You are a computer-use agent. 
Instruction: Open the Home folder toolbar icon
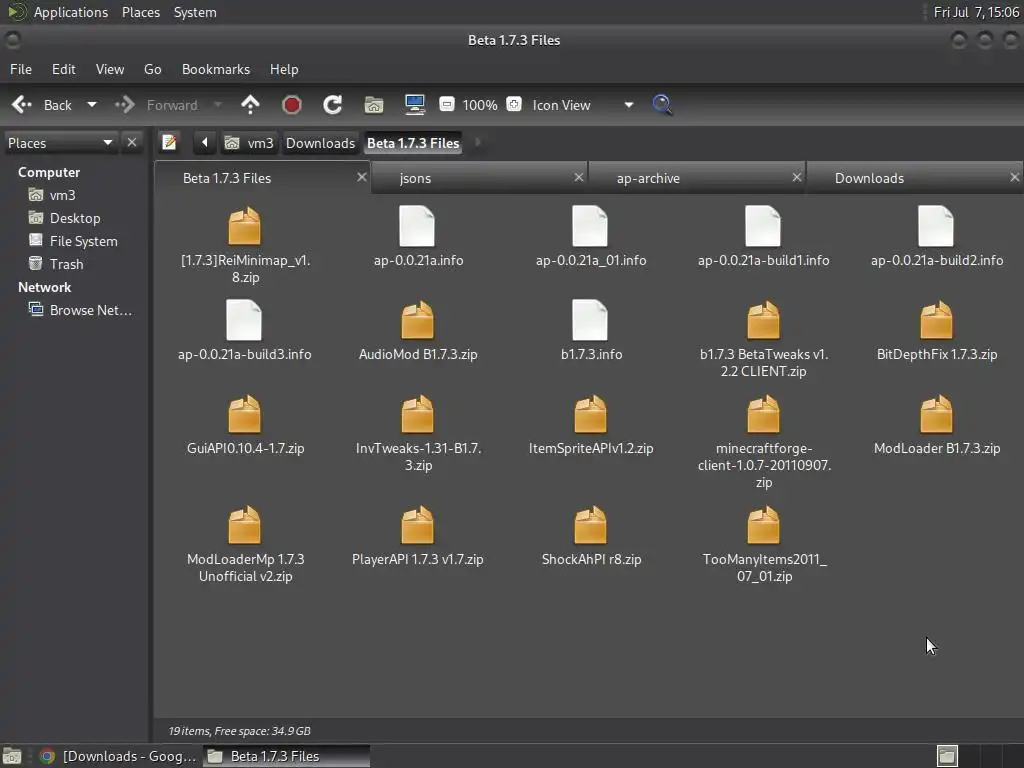[374, 104]
